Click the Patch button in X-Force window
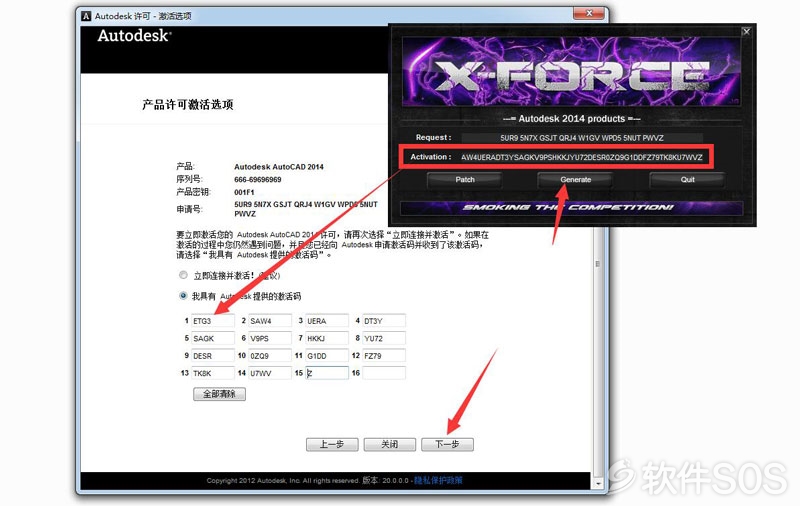 (465, 180)
